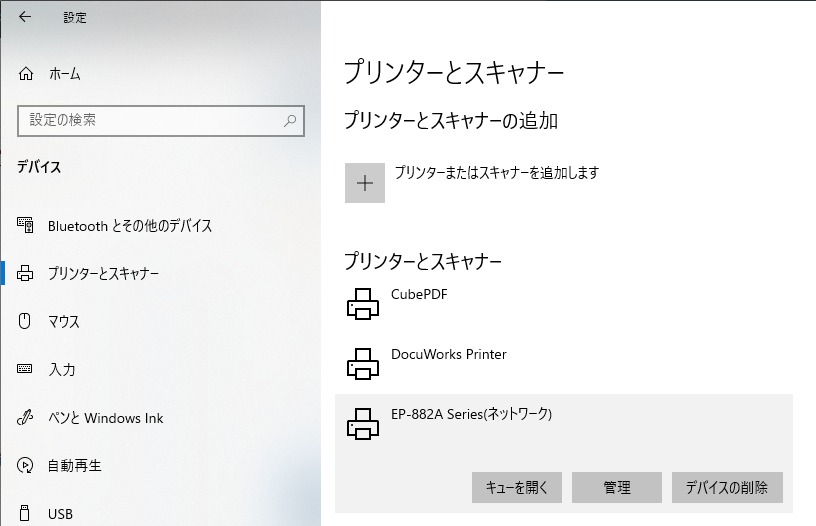The image size is (816, 526).
Task: Click the CubePDF printer icon
Action: [363, 304]
